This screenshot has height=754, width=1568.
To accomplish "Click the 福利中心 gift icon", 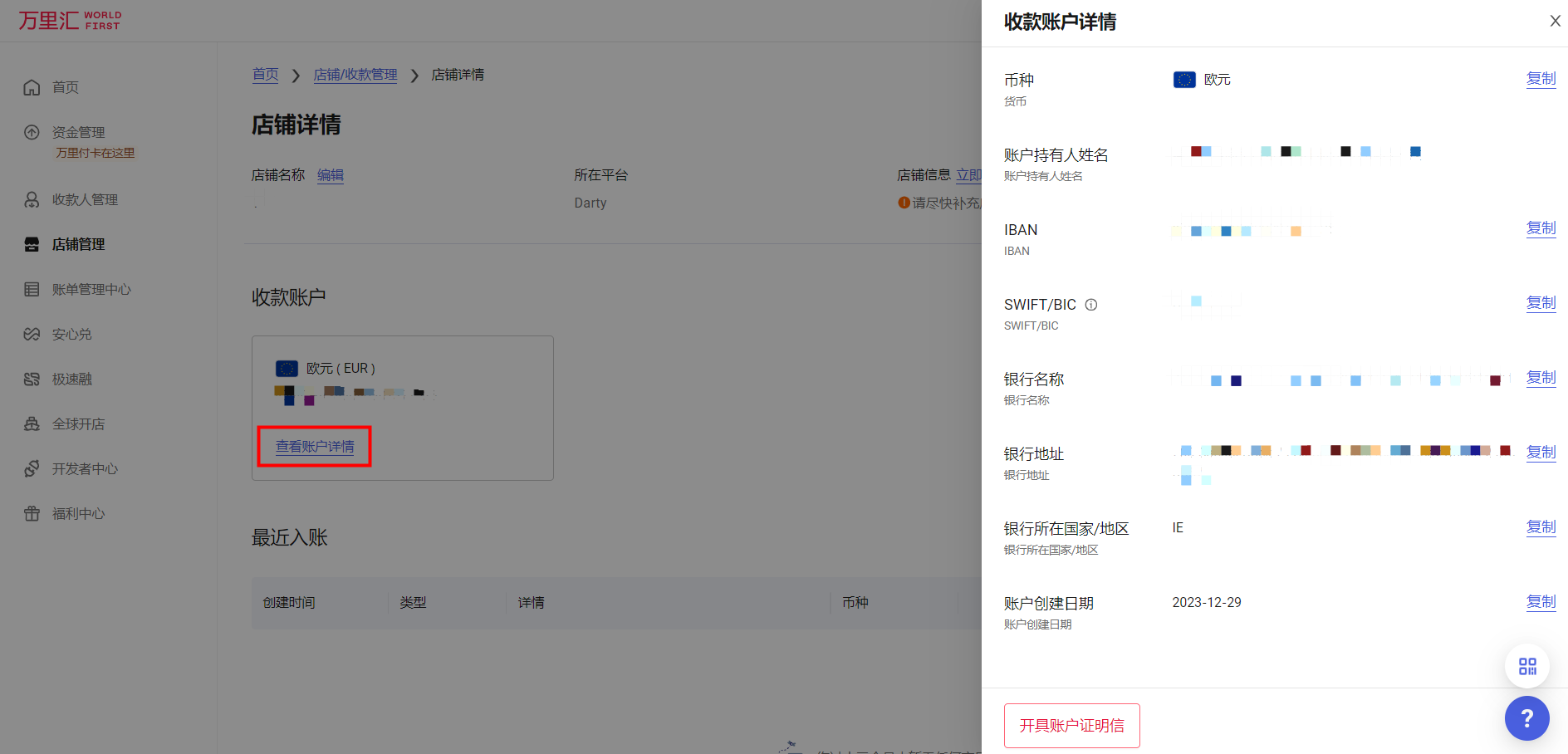I will tap(32, 513).
